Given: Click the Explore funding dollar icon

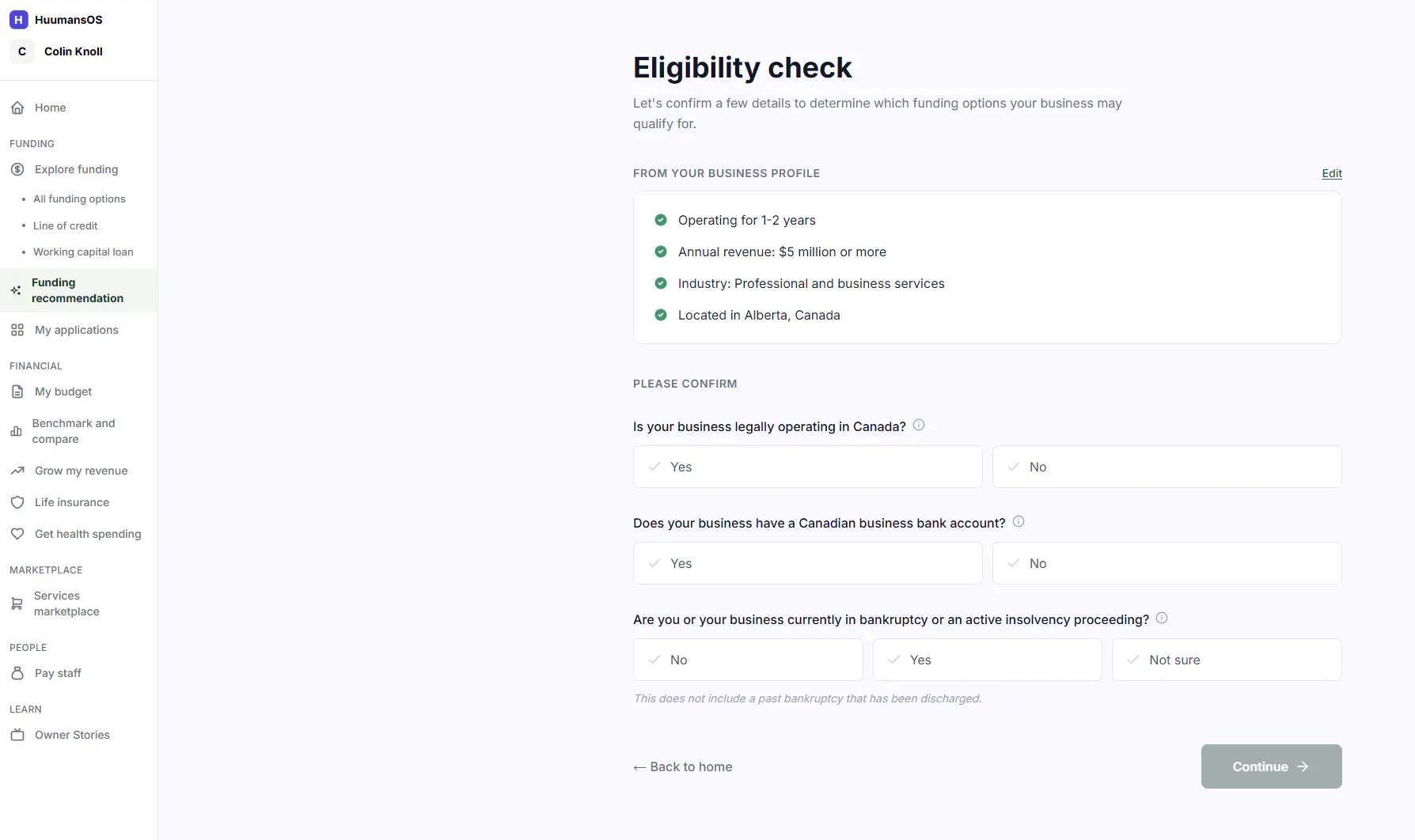Looking at the screenshot, I should (x=17, y=169).
